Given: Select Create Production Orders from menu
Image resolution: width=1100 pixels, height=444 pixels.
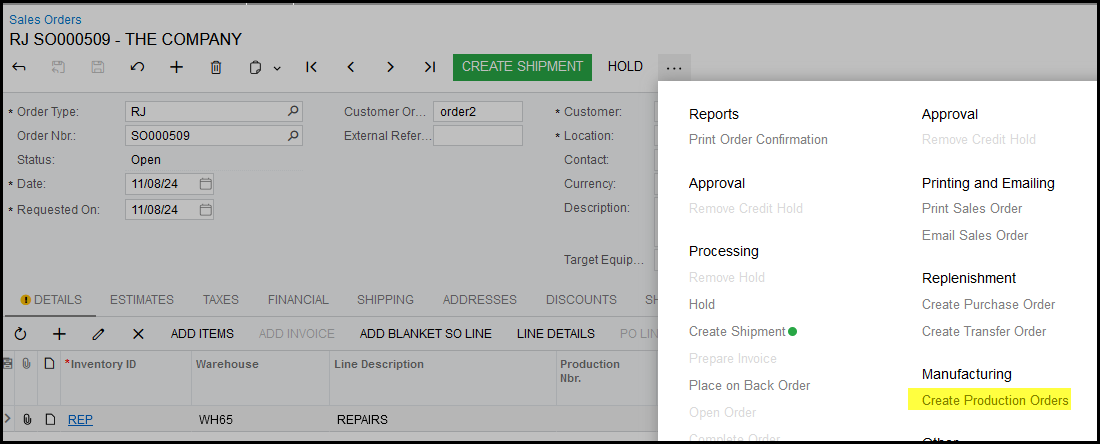Looking at the screenshot, I should click(x=995, y=401).
